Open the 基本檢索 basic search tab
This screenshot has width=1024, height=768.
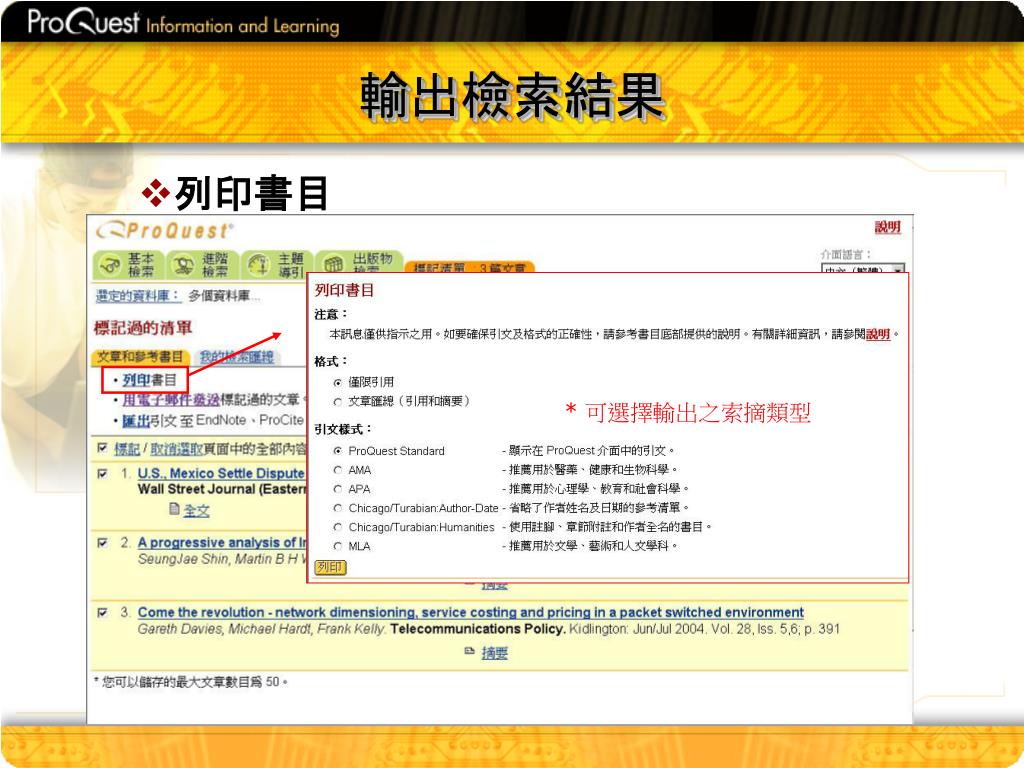128,264
